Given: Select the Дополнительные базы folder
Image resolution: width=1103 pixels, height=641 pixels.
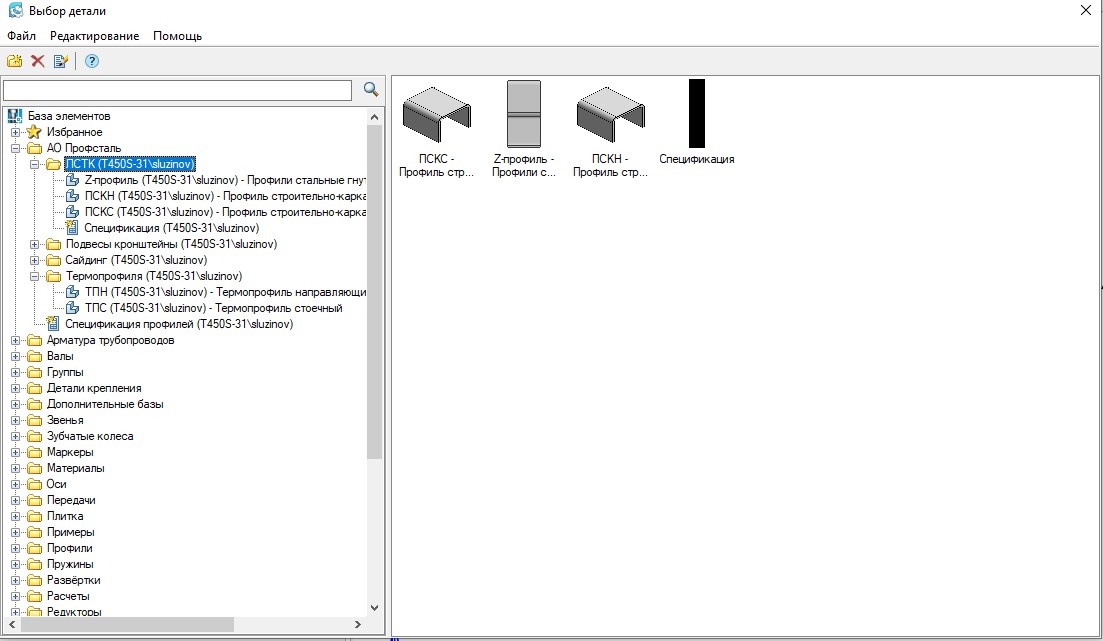Looking at the screenshot, I should tap(105, 405).
